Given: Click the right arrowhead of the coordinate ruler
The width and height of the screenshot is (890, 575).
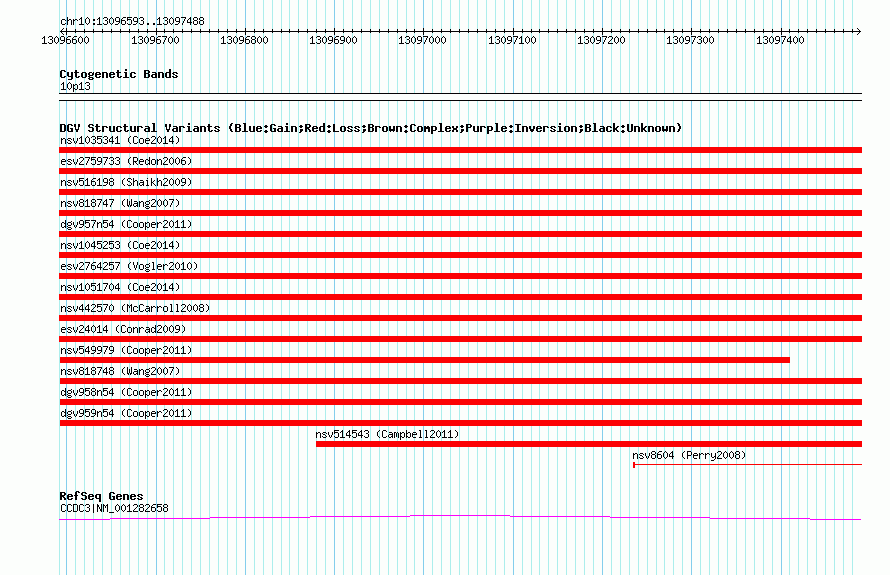Looking at the screenshot, I should coord(859,31).
